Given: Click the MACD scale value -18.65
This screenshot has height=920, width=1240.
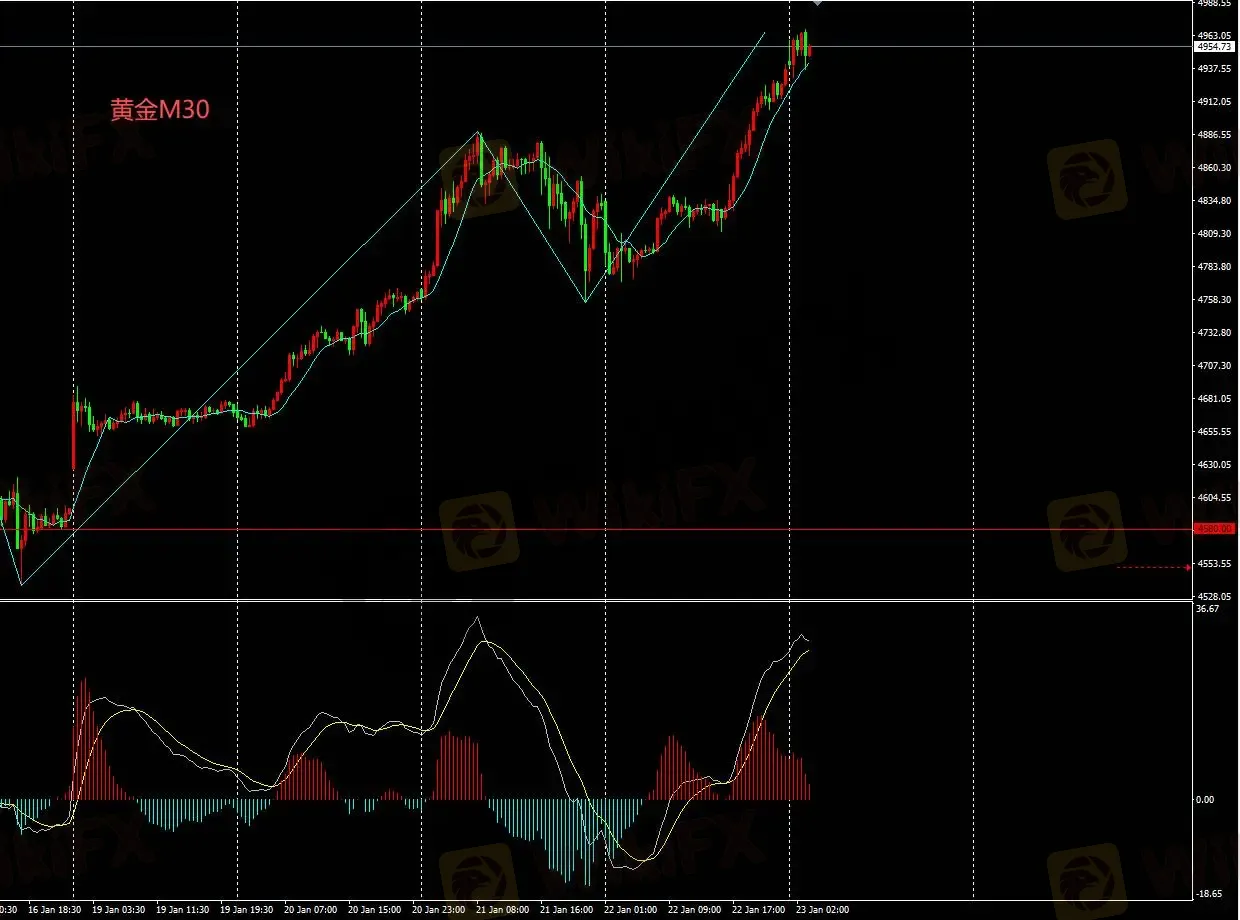Looking at the screenshot, I should pyautogui.click(x=1209, y=894).
